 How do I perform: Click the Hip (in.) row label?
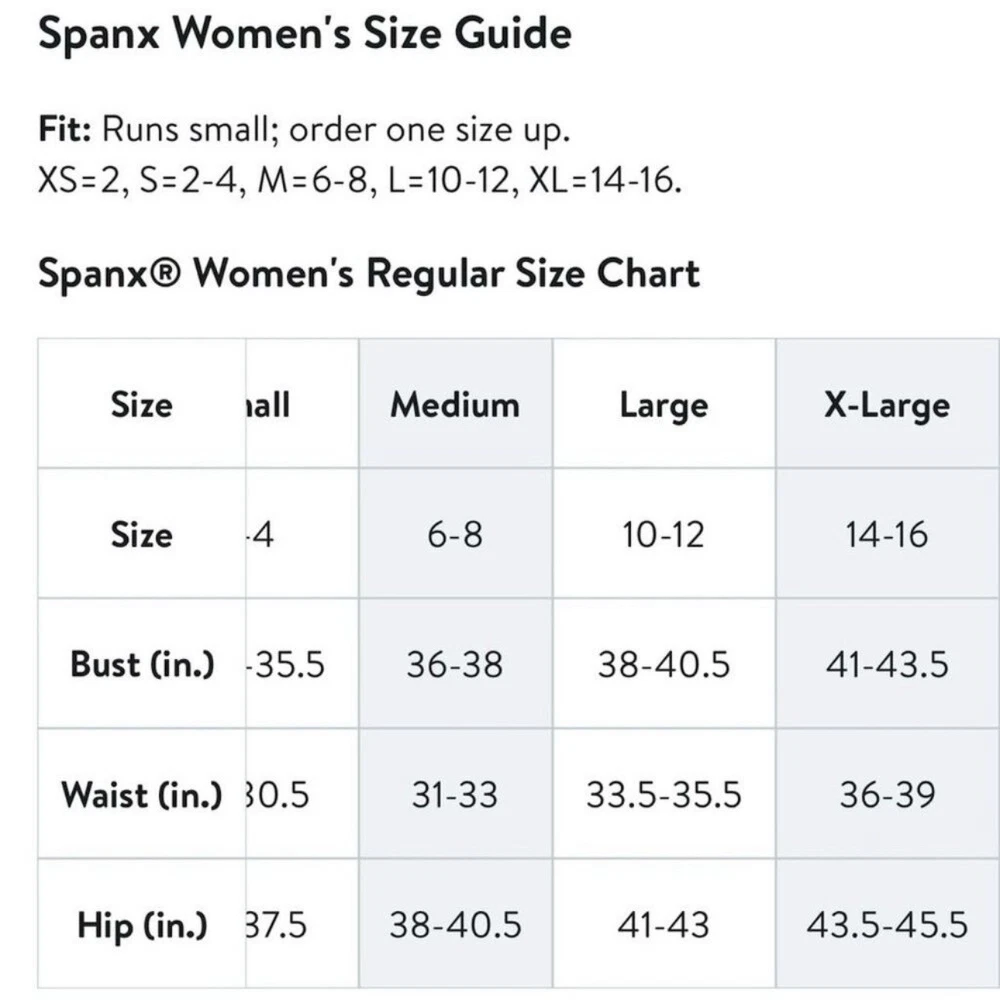[142, 925]
